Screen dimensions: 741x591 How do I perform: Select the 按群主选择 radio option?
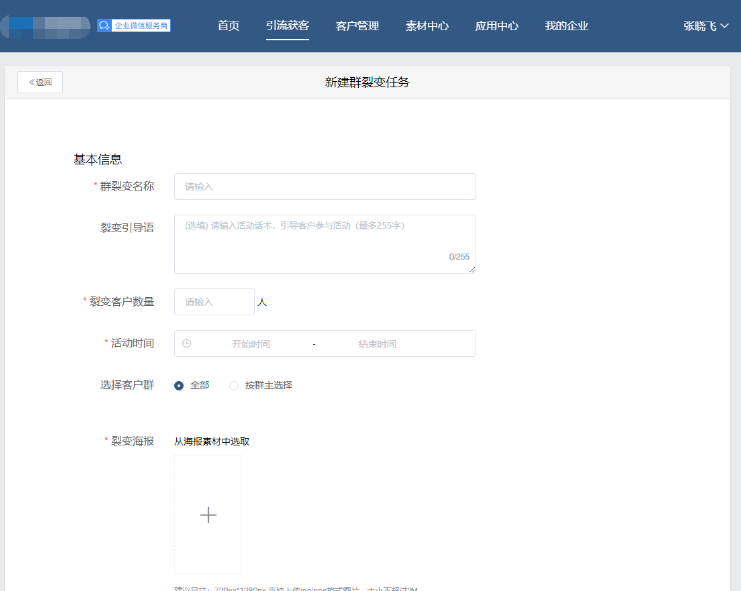tap(235, 385)
